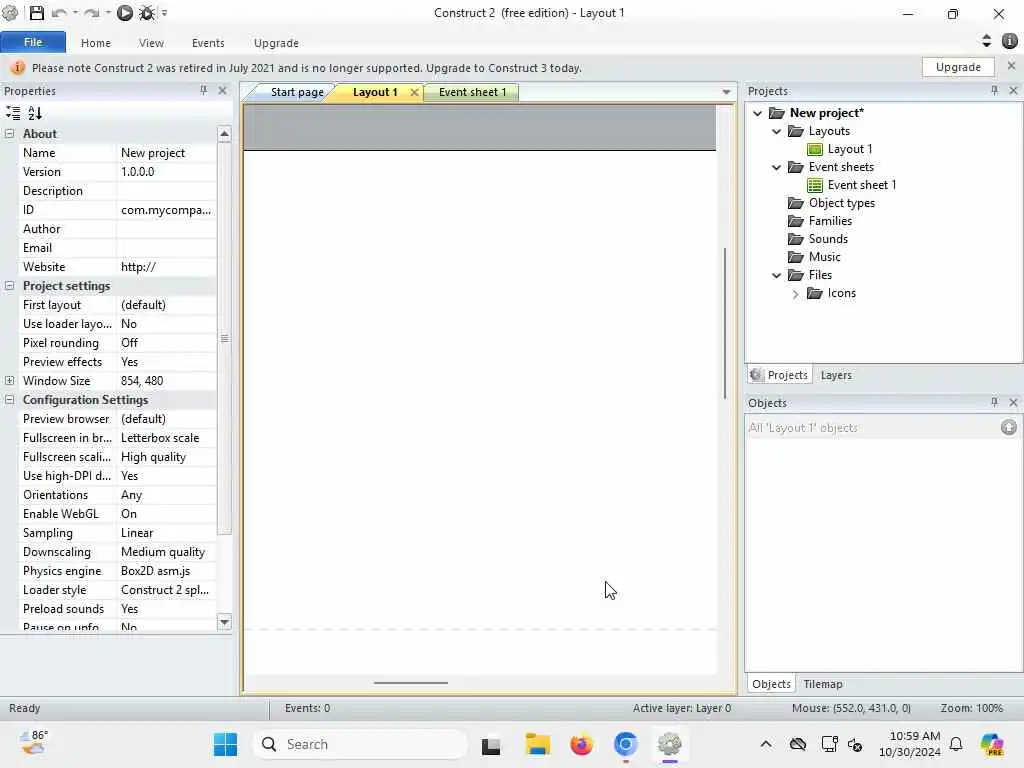The height and width of the screenshot is (768, 1024).
Task: Redo action using the title toolbar arrow
Action: click(91, 13)
